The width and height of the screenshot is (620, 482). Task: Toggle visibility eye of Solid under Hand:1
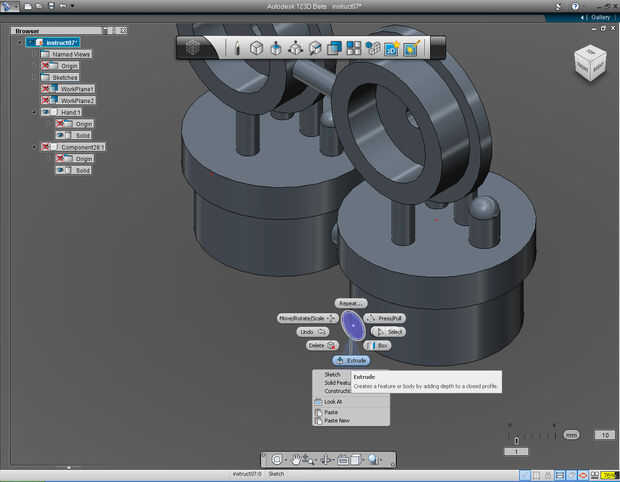click(x=60, y=135)
